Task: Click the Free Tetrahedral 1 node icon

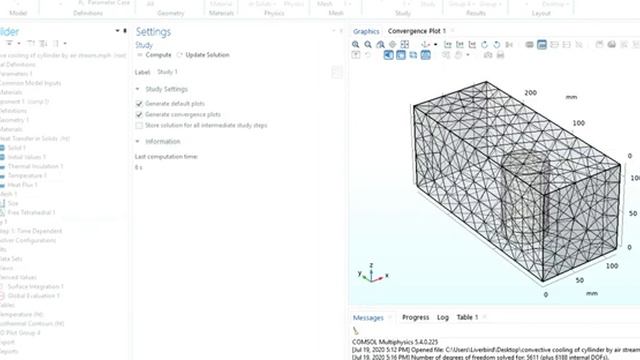Action: 2,213
